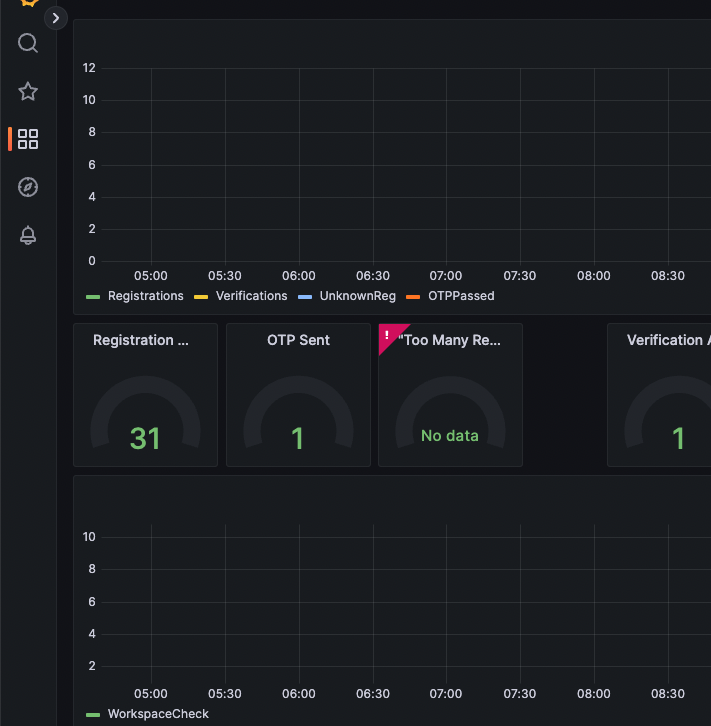Click 05:00 on the top chart axis
The height and width of the screenshot is (726, 711).
[x=151, y=276]
